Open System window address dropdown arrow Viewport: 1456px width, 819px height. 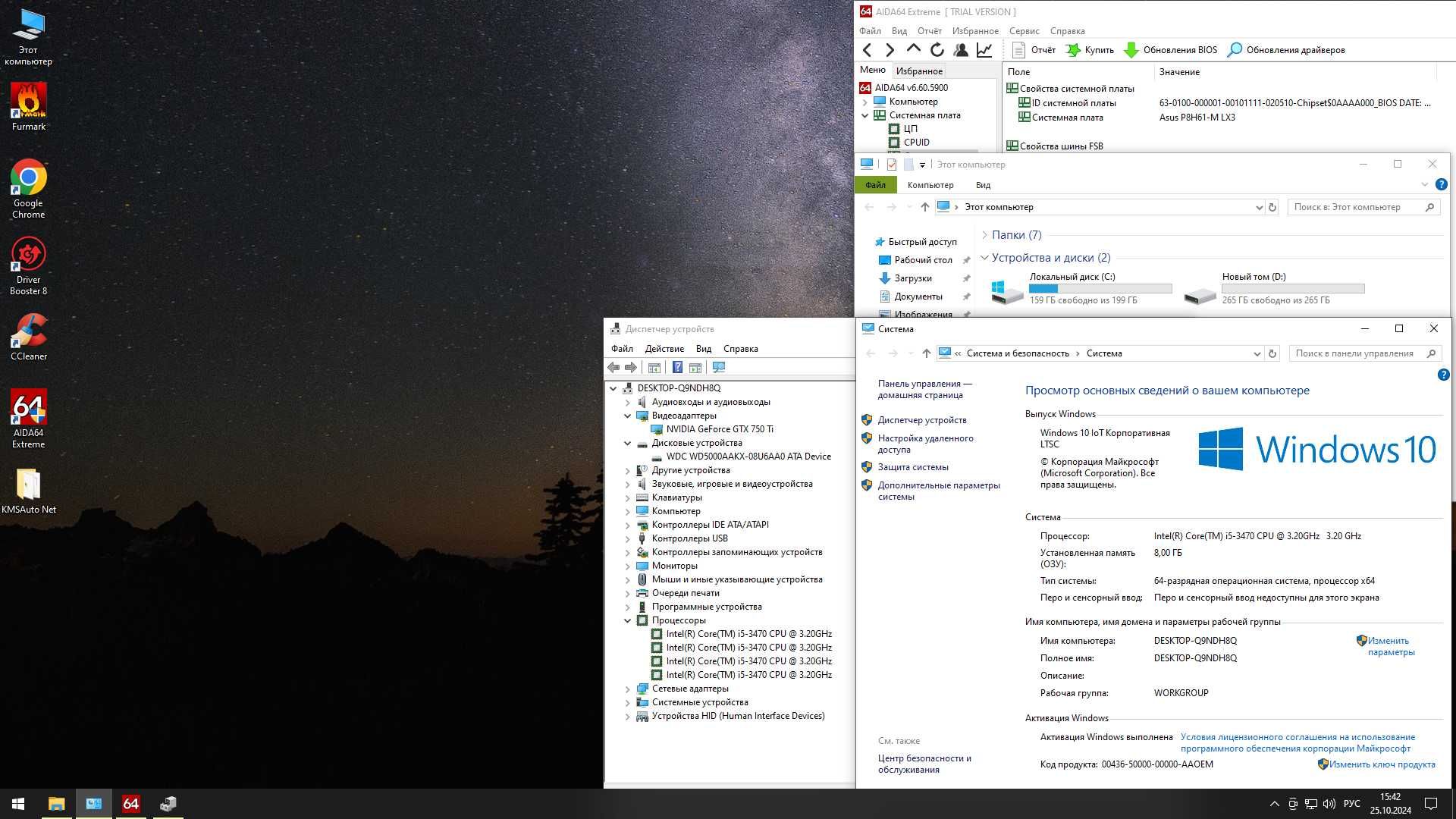click(x=1257, y=353)
